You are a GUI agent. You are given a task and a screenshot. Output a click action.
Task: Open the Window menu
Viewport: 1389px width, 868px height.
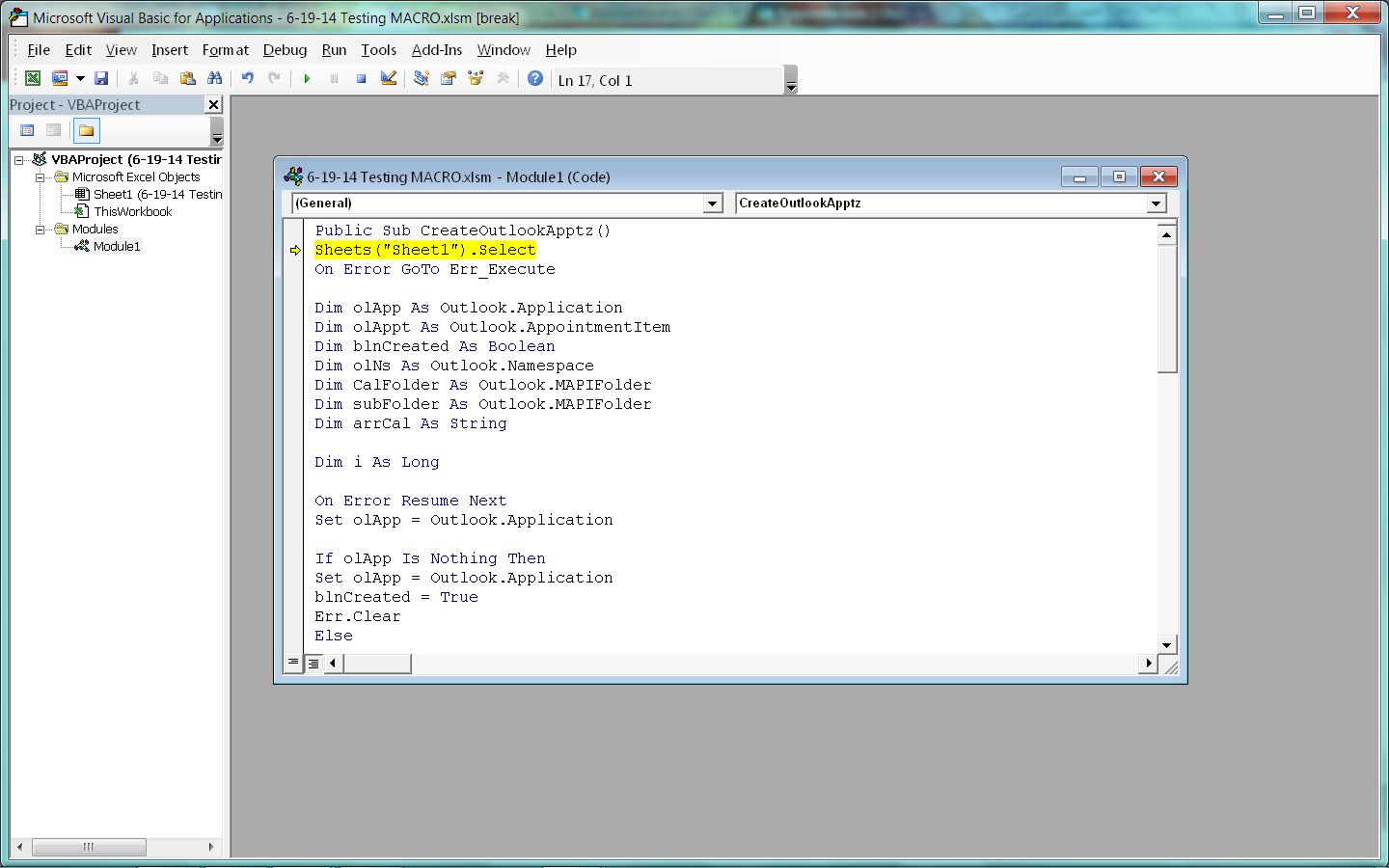(x=504, y=50)
